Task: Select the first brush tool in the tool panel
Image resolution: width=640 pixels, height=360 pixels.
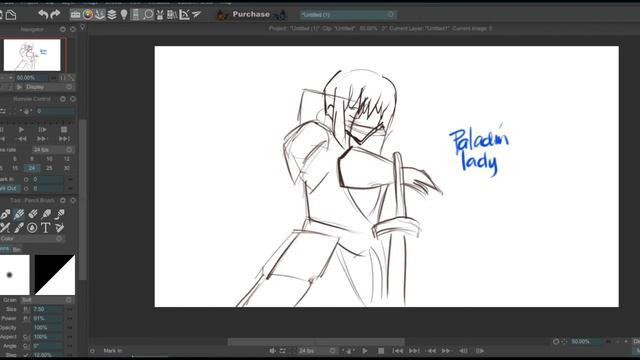Action: coord(5,214)
